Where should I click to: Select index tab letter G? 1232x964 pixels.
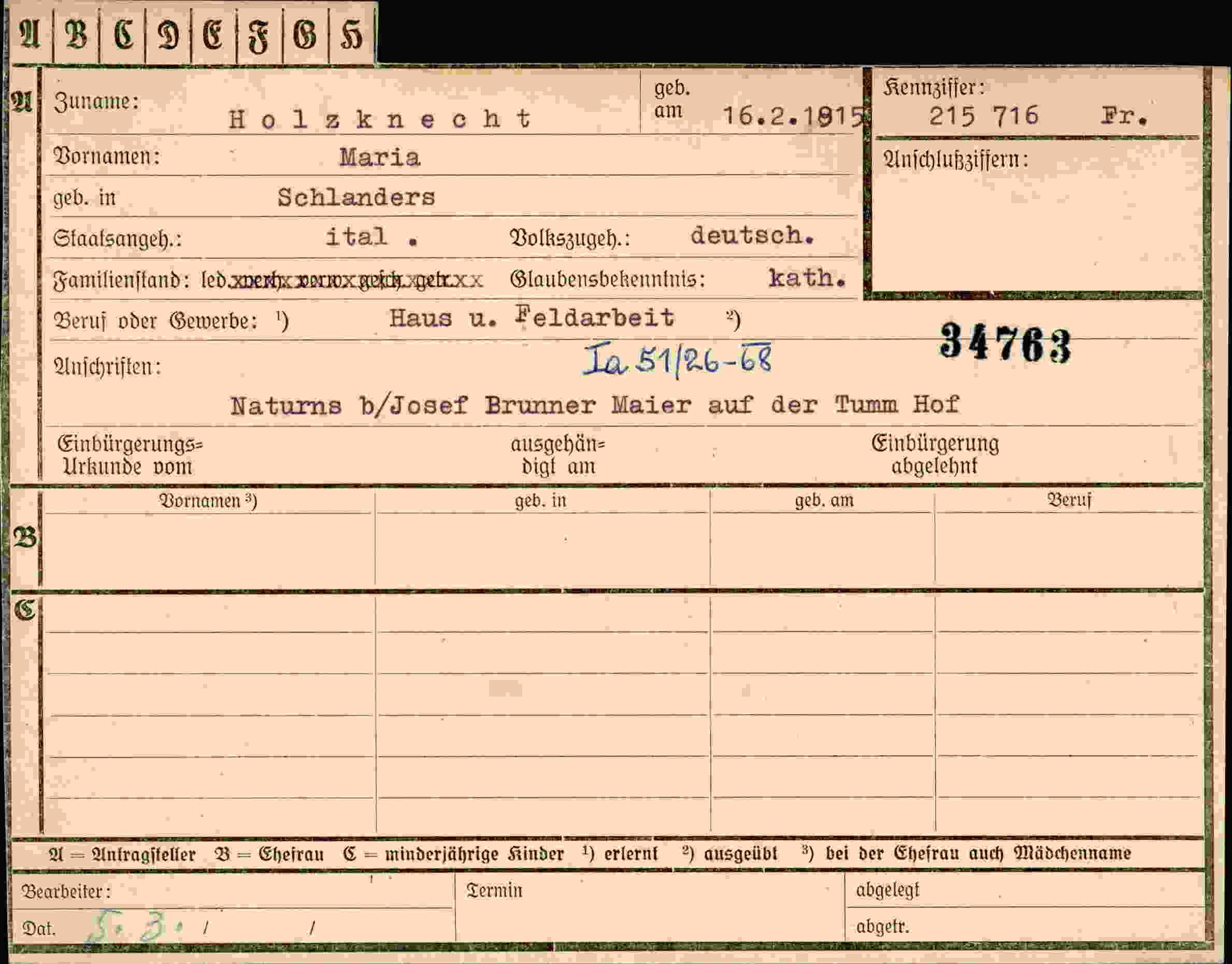(305, 35)
